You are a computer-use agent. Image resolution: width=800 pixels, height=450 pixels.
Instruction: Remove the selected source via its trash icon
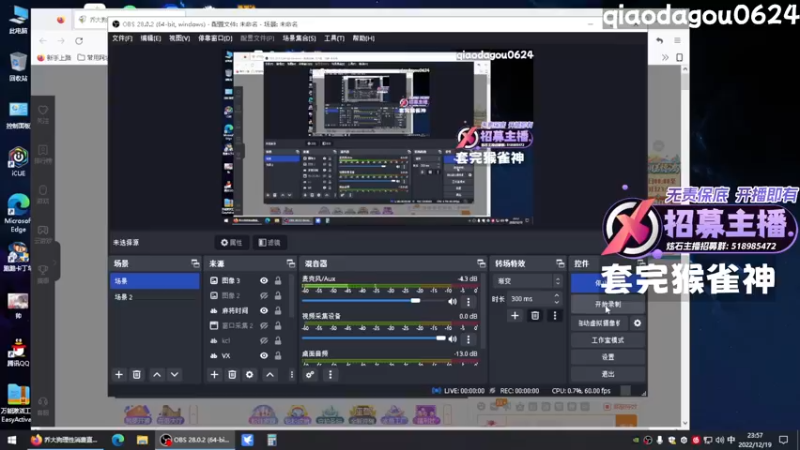(232, 374)
